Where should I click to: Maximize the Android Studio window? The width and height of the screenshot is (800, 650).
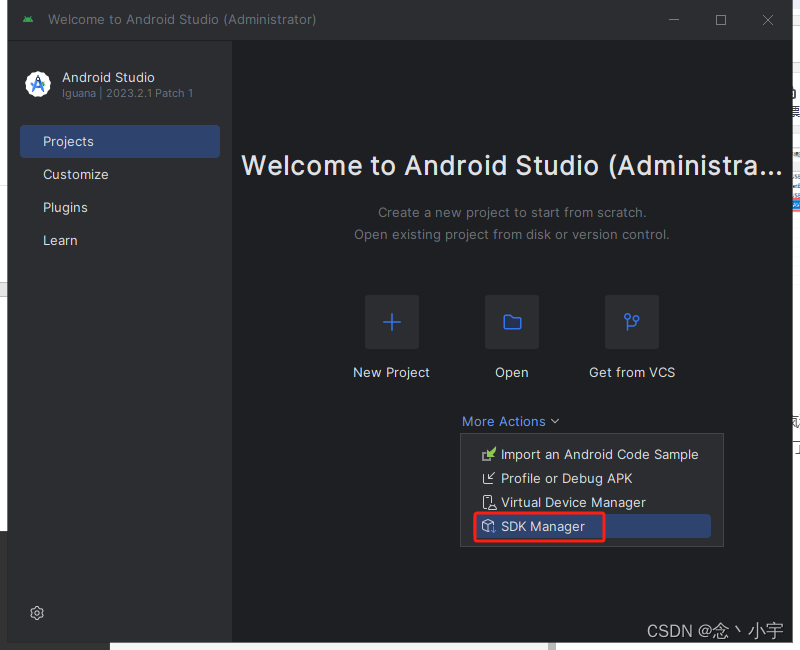pyautogui.click(x=721, y=20)
